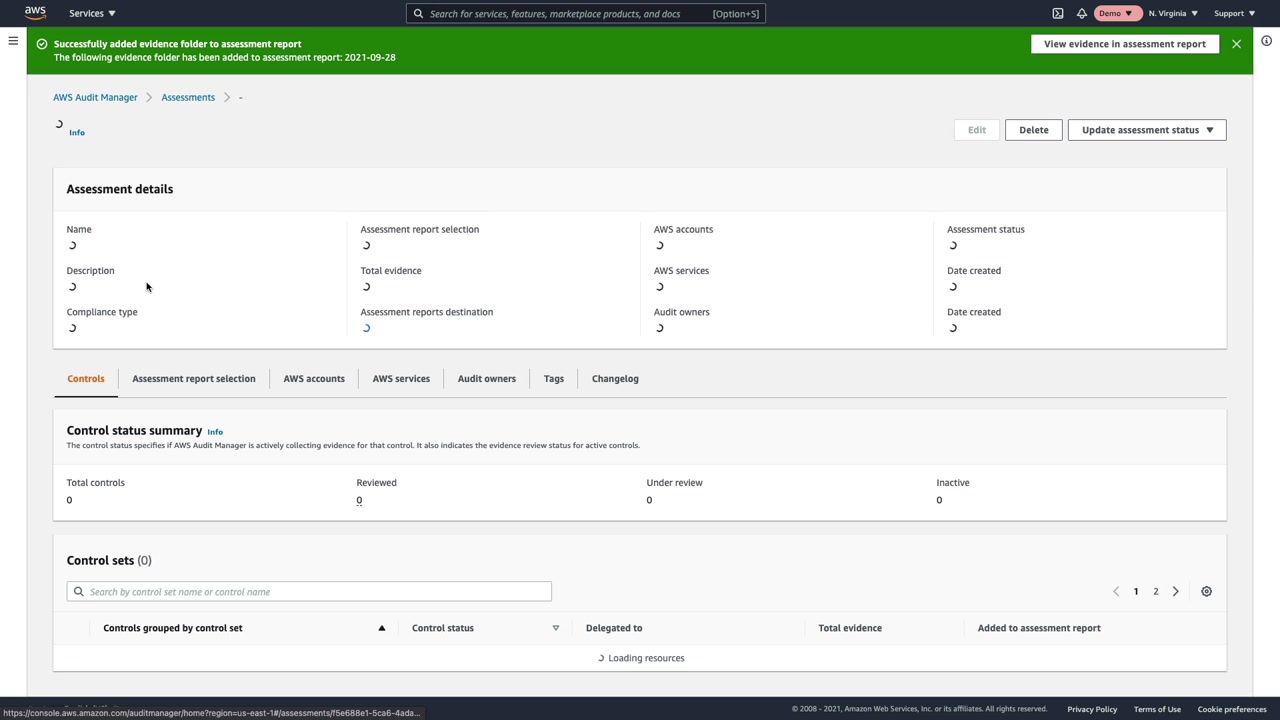Open the Changelog tab
Screen dimensions: 1280x720
(x=615, y=379)
